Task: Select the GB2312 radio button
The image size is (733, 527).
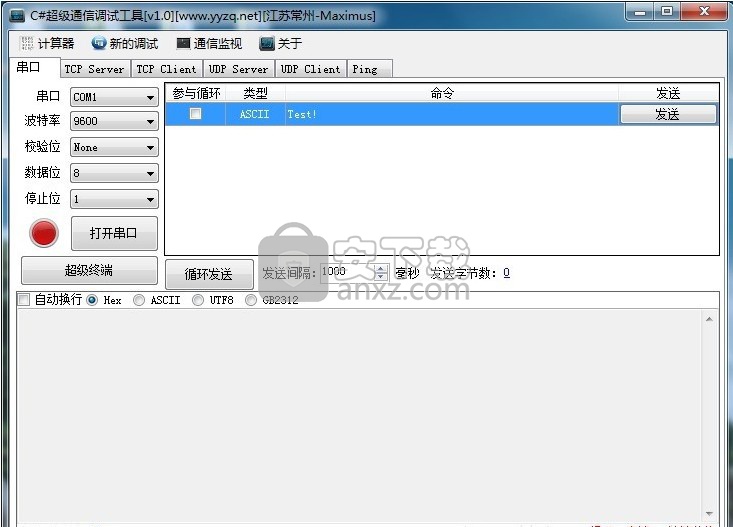Action: pos(251,300)
